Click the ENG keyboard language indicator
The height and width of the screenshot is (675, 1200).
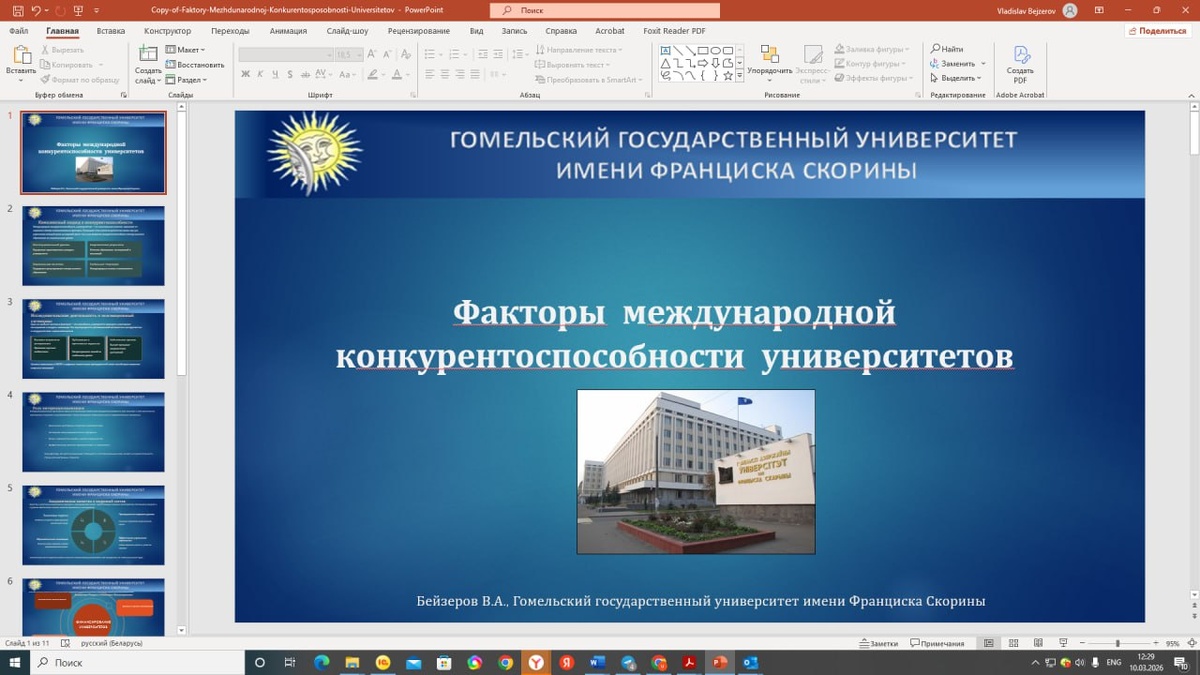click(1113, 662)
